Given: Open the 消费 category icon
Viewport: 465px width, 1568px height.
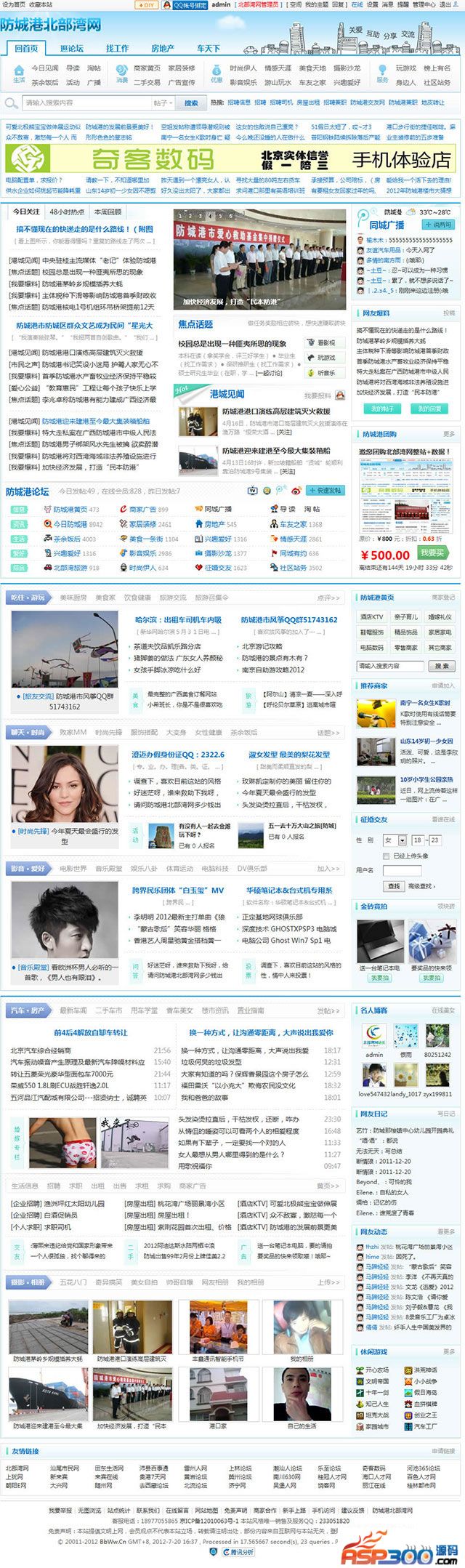Looking at the screenshot, I should pyautogui.click(x=122, y=73).
